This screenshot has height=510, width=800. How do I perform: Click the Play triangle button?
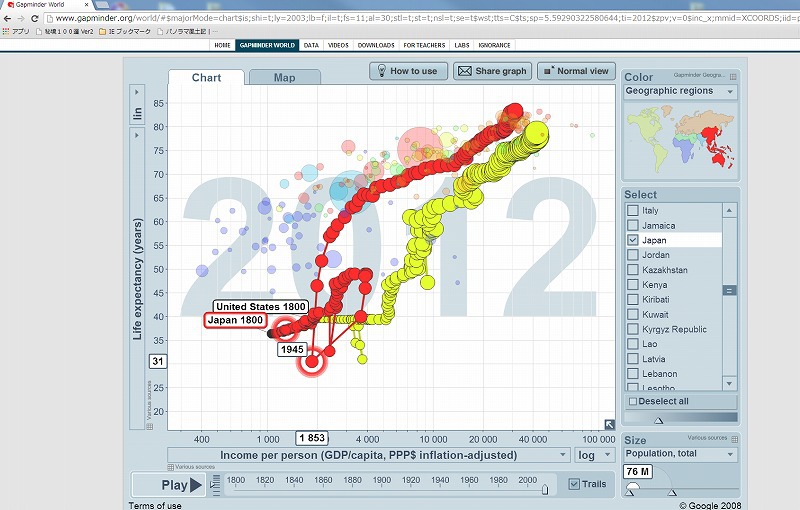(196, 485)
